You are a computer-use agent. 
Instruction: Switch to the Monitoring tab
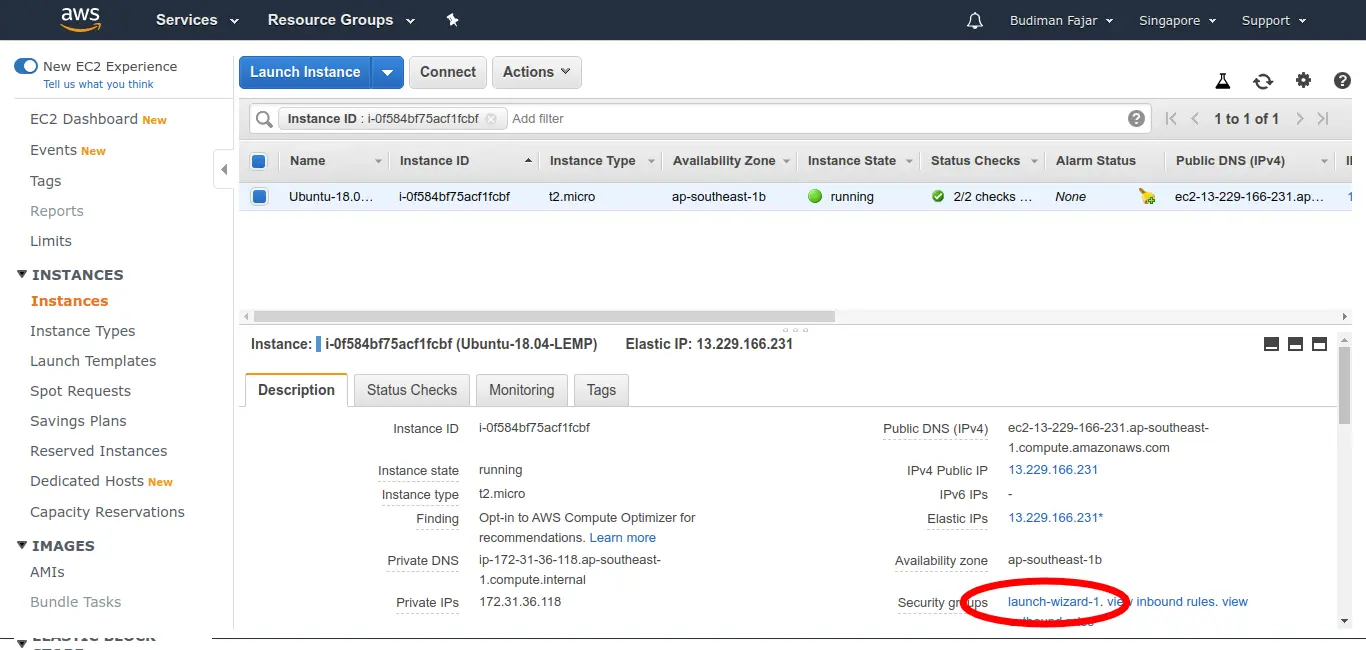pyautogui.click(x=522, y=390)
